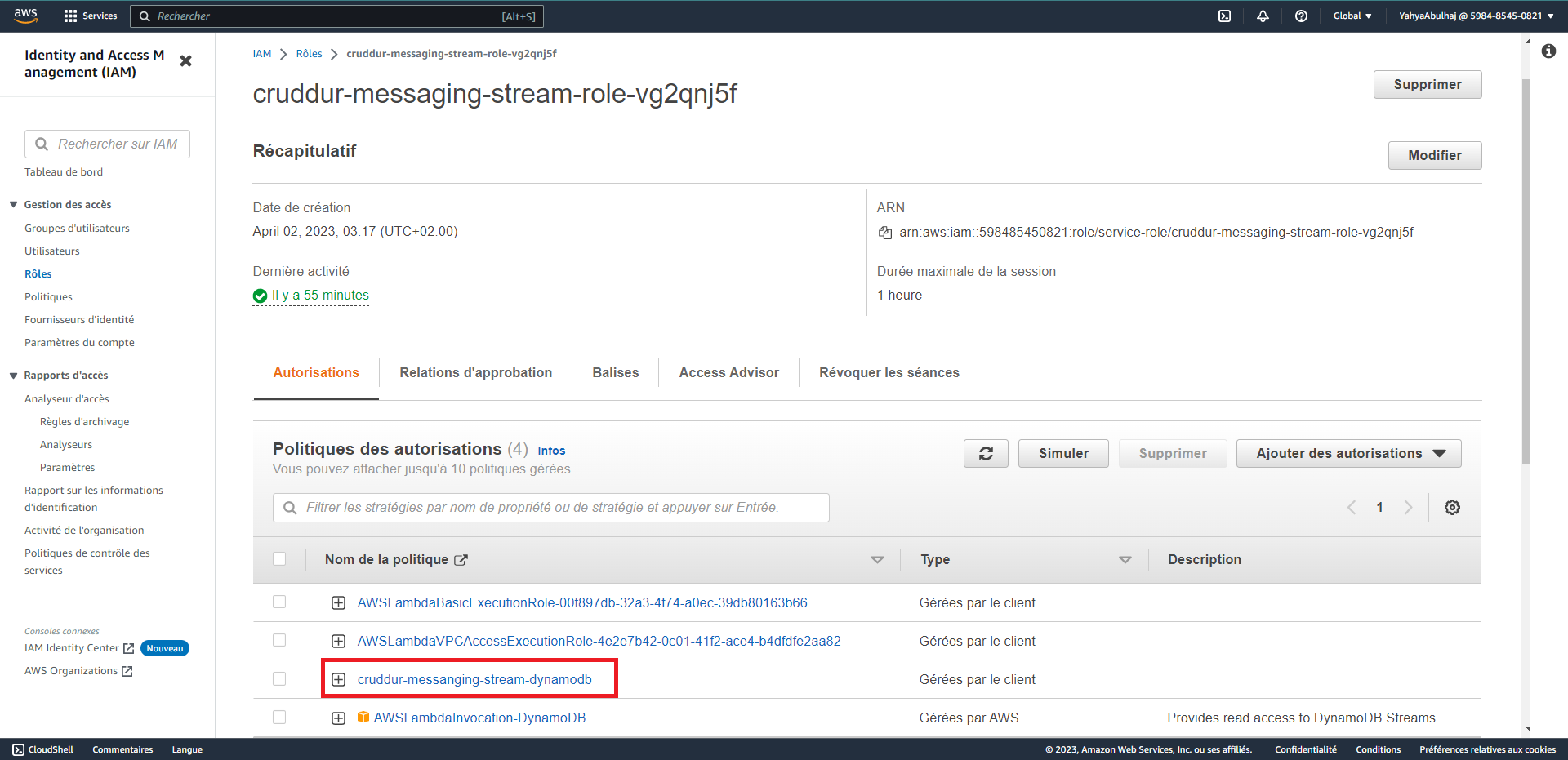Open the help question mark icon
The height and width of the screenshot is (760, 1568).
pos(1301,16)
